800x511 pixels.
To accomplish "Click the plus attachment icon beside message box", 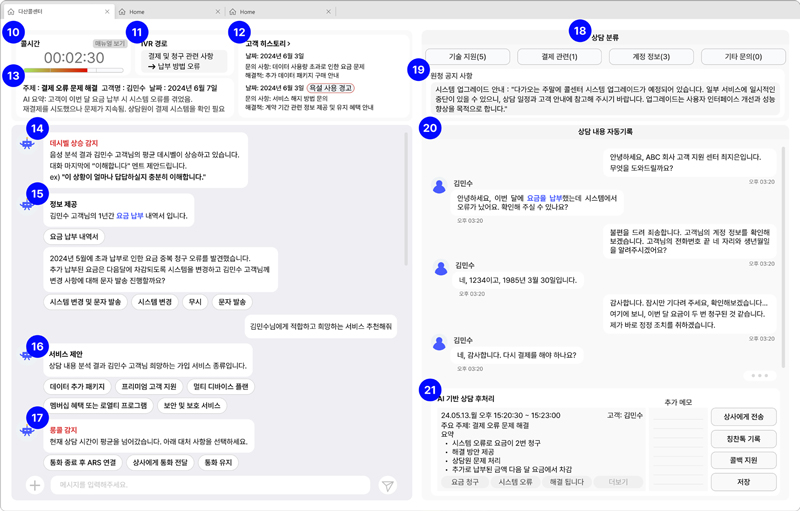I will coord(35,485).
